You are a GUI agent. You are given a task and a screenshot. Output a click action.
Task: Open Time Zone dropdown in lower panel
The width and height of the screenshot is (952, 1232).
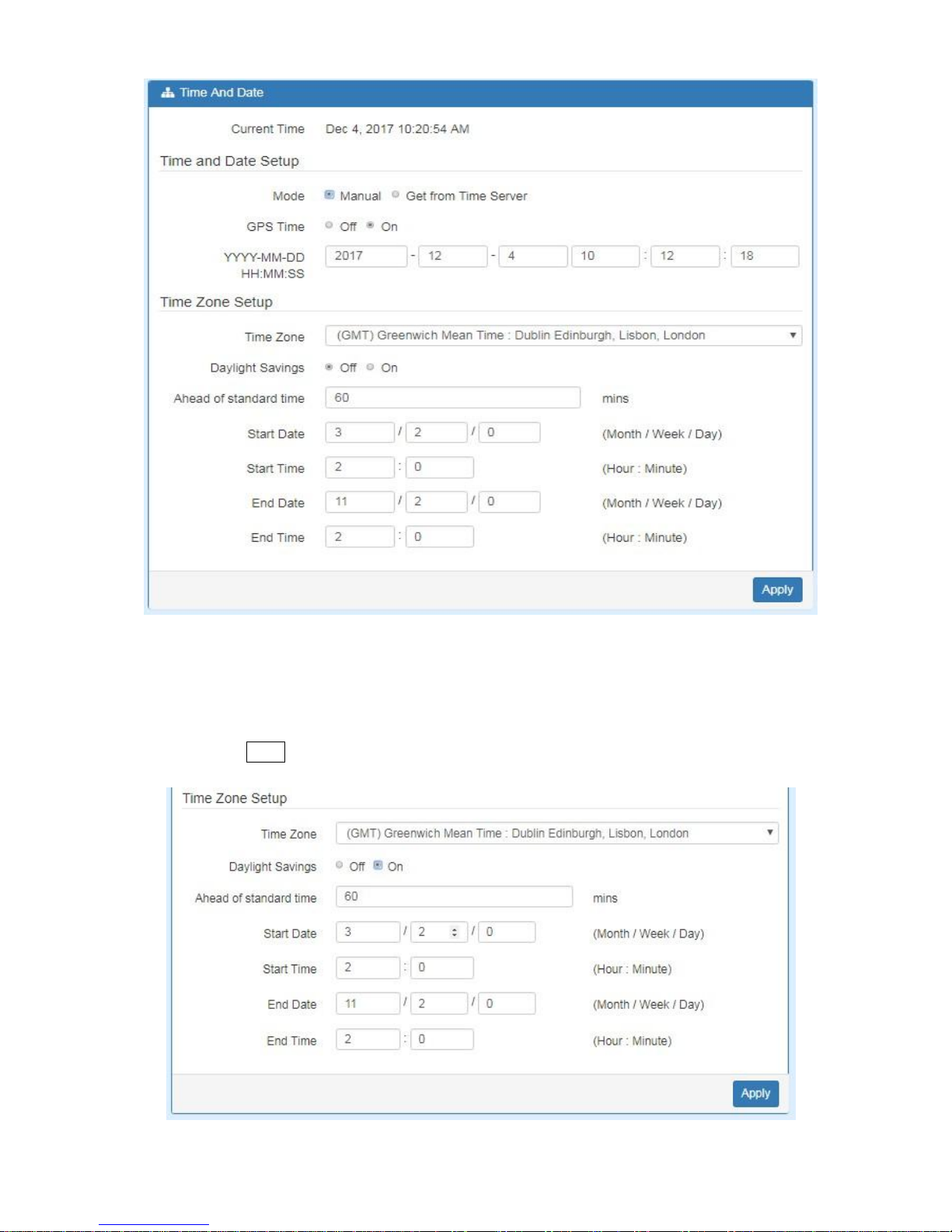pos(557,833)
